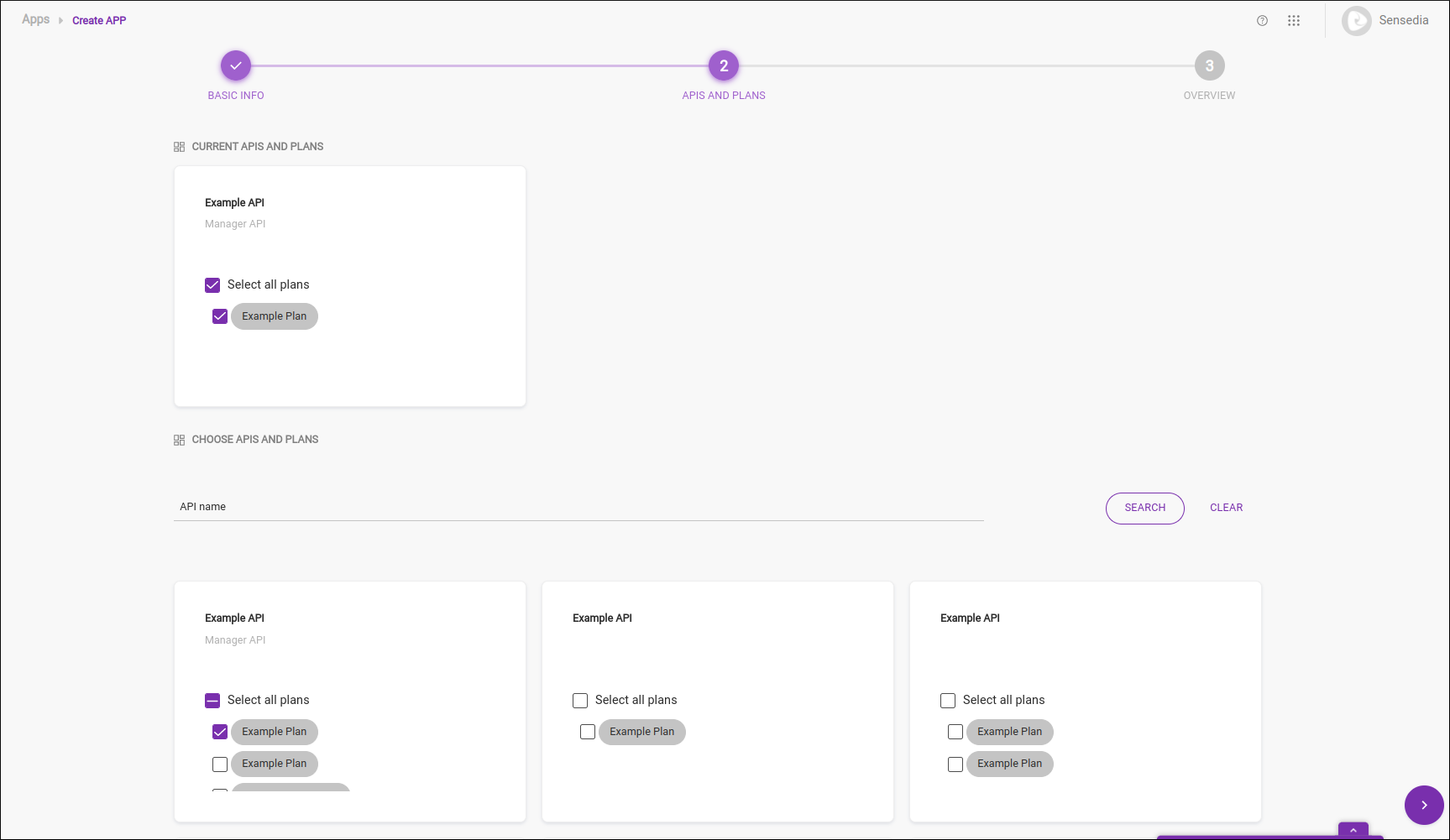Image resolution: width=1450 pixels, height=840 pixels.
Task: Select the OVERVIEW step circle
Action: pos(1209,65)
